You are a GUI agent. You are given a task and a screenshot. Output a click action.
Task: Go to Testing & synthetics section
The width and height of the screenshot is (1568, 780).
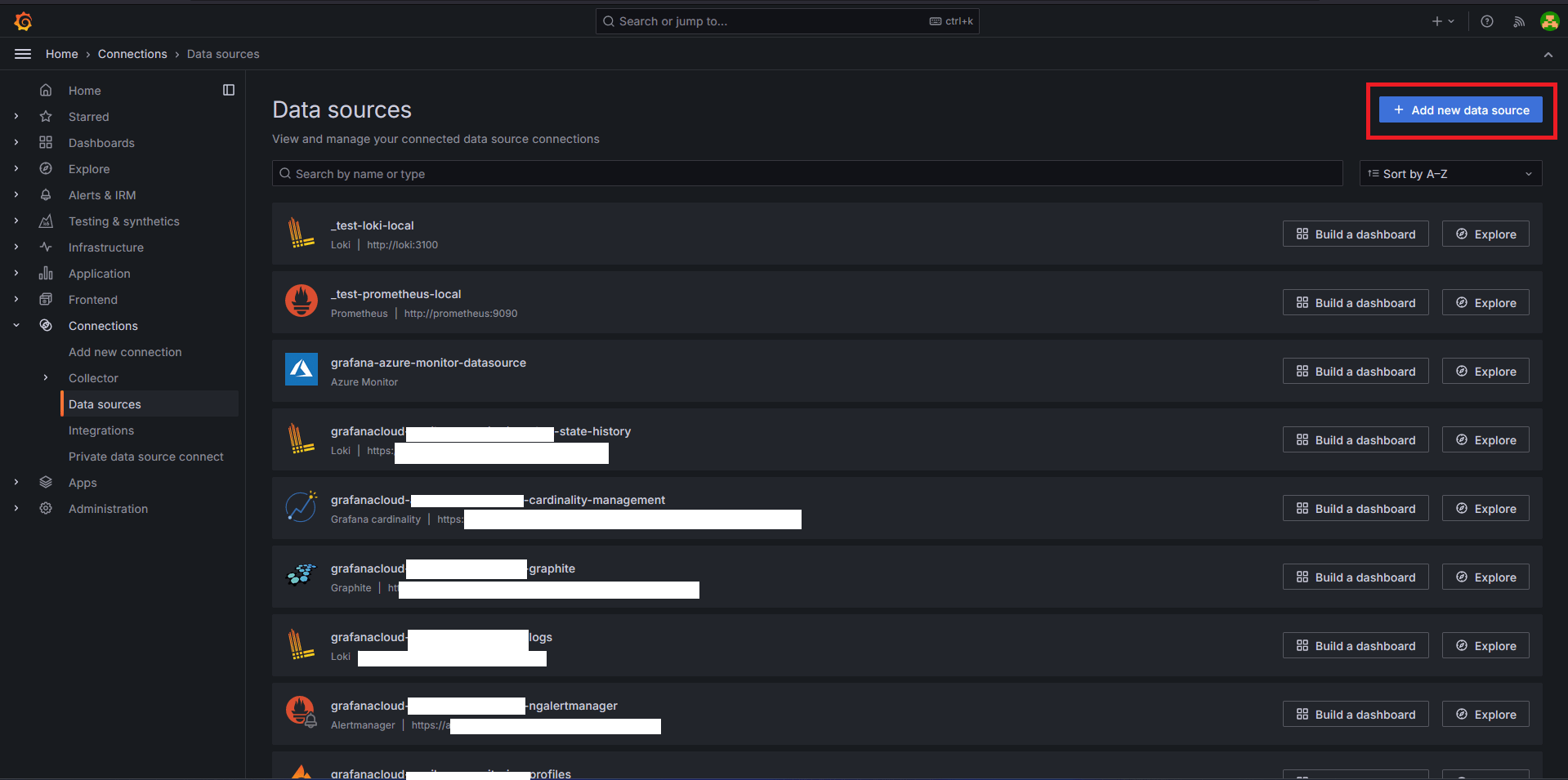point(124,221)
